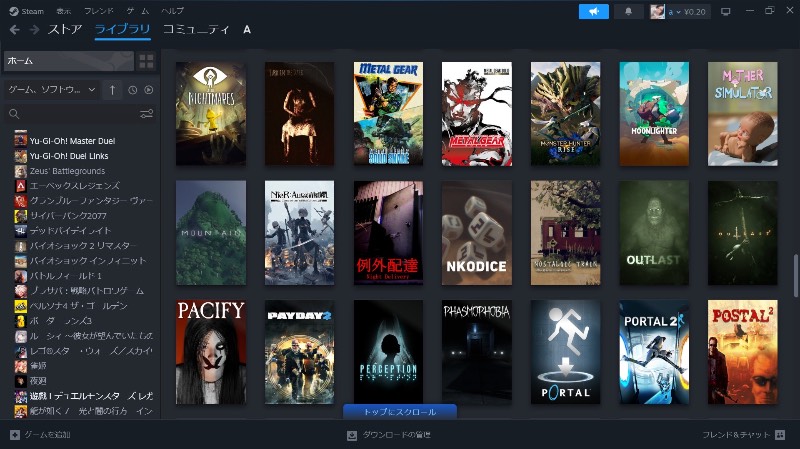
Task: Select the ホーム library button
Action: [x=69, y=61]
